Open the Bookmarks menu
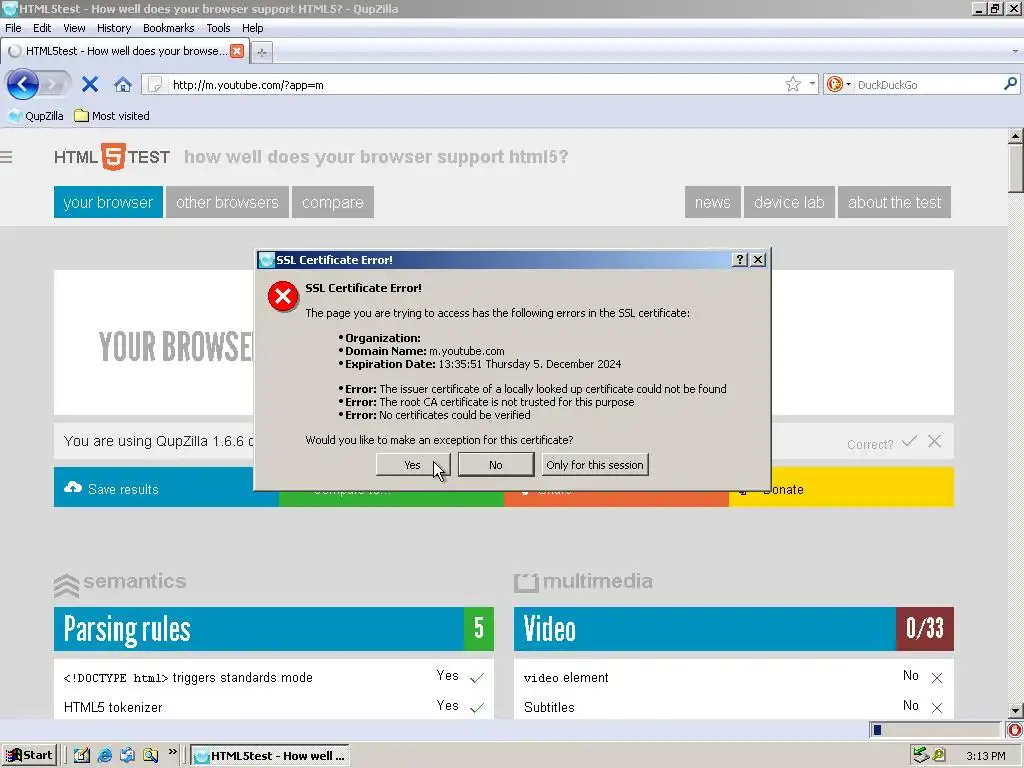Screen dimensions: 1024x768 click(x=168, y=28)
